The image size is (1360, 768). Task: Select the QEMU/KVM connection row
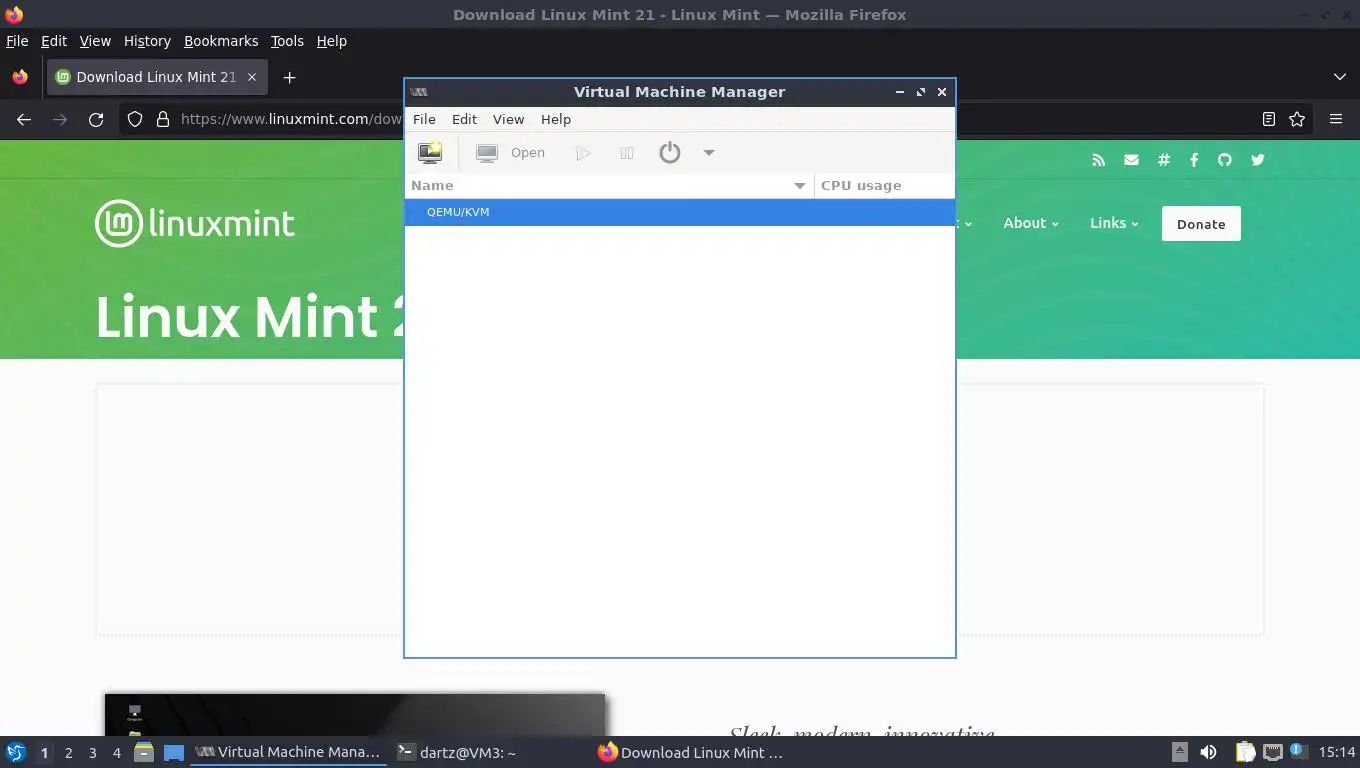pos(680,212)
